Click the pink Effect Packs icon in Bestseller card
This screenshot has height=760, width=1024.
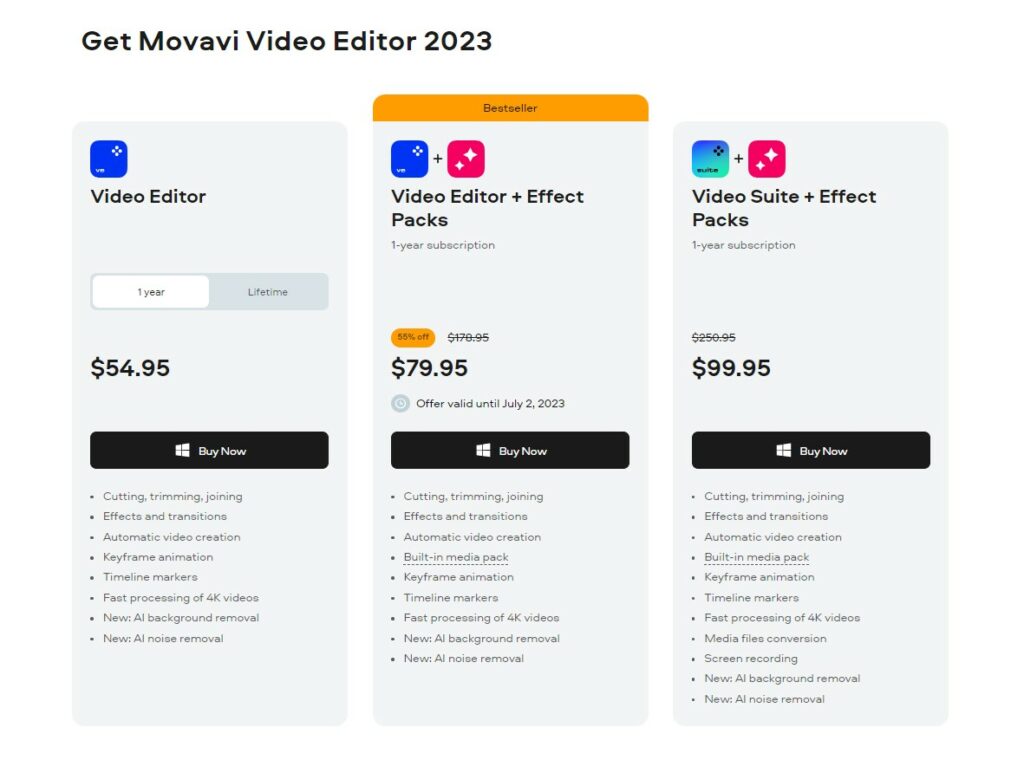coord(466,159)
